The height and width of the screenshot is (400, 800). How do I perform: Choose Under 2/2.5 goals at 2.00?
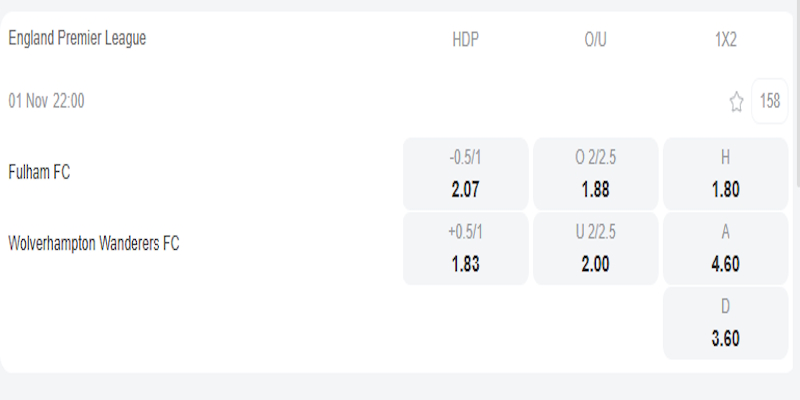[596, 247]
